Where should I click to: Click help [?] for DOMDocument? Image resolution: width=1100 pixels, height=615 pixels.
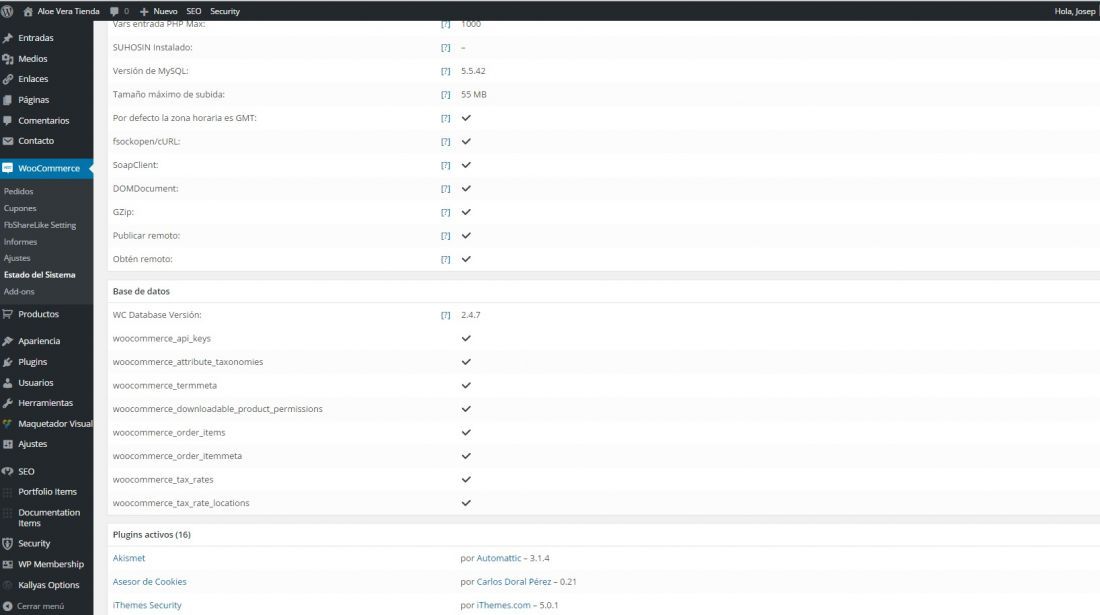click(x=445, y=189)
